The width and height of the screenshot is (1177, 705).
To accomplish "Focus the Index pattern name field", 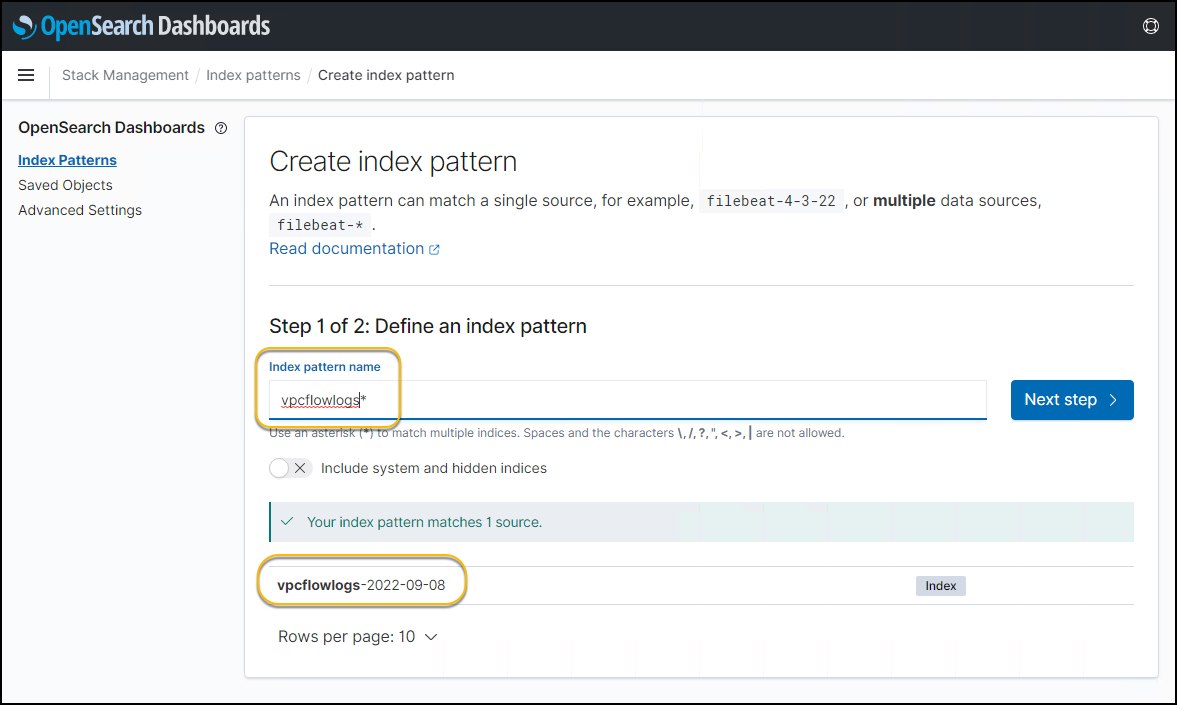I will tap(628, 400).
